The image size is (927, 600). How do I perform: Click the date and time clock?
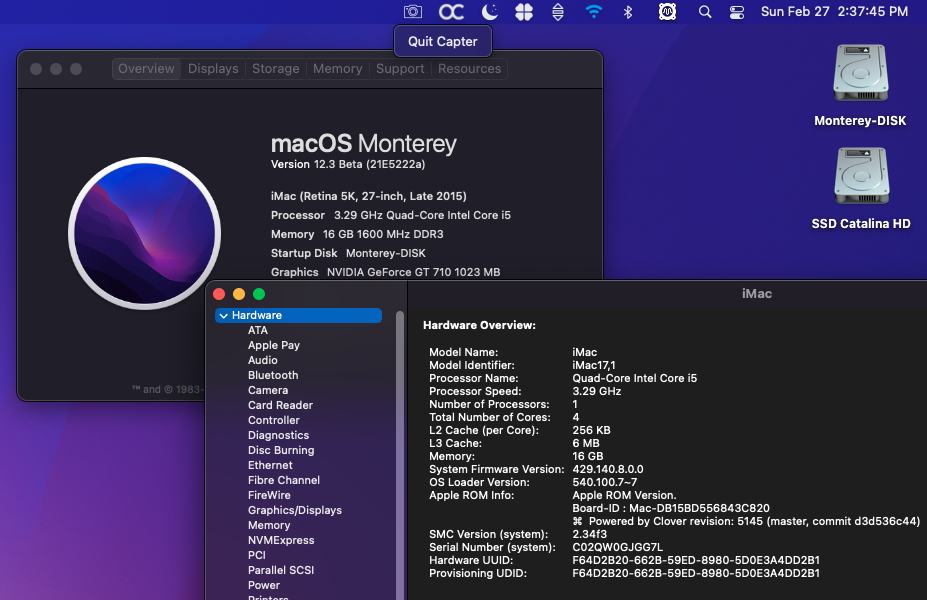pos(834,12)
